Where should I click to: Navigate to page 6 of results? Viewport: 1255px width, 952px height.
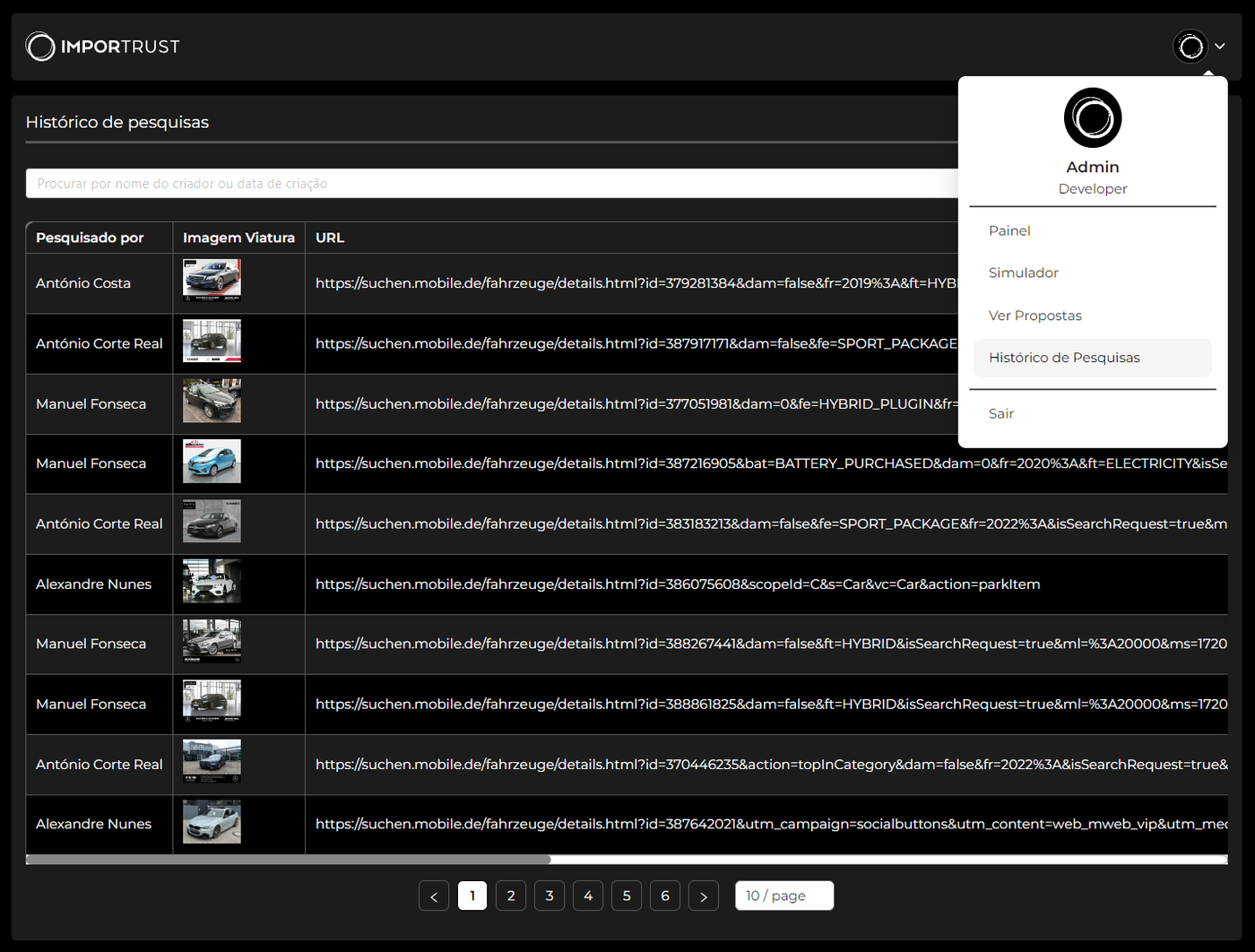point(665,896)
